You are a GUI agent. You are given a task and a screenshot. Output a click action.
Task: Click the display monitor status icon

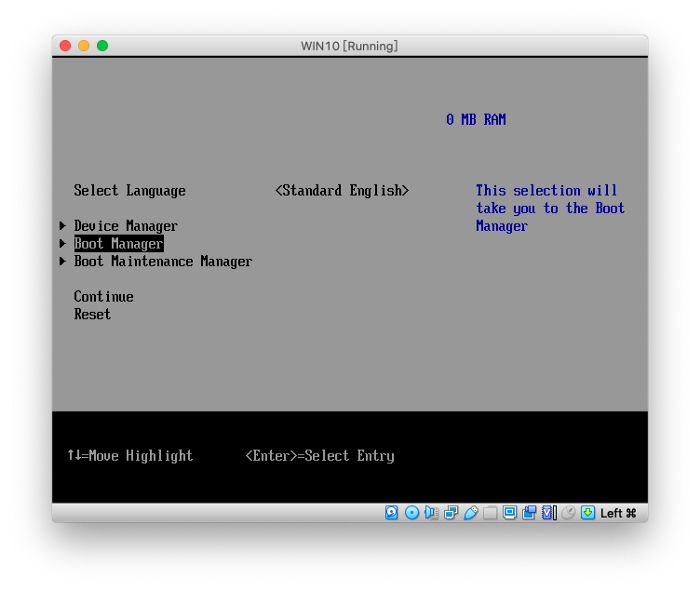click(x=509, y=513)
